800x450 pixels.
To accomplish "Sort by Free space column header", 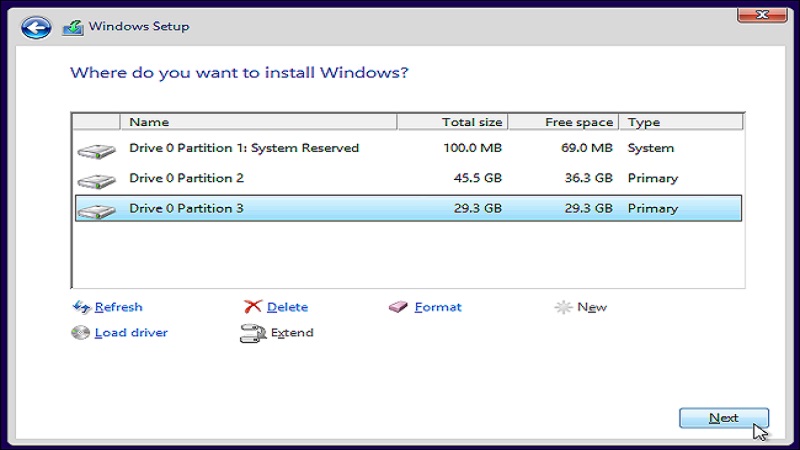I will coord(563,122).
